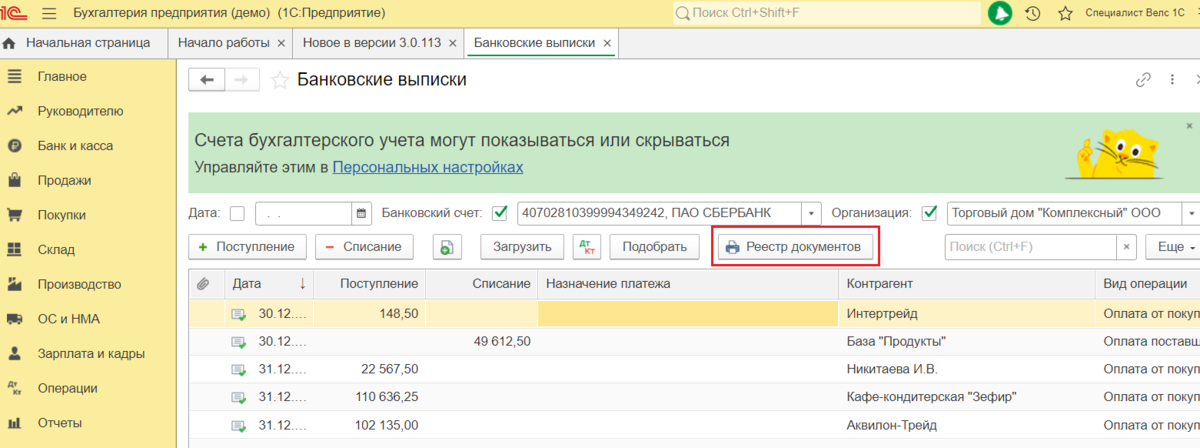Click the 1C logo icon
The image size is (1200, 448).
coord(16,13)
